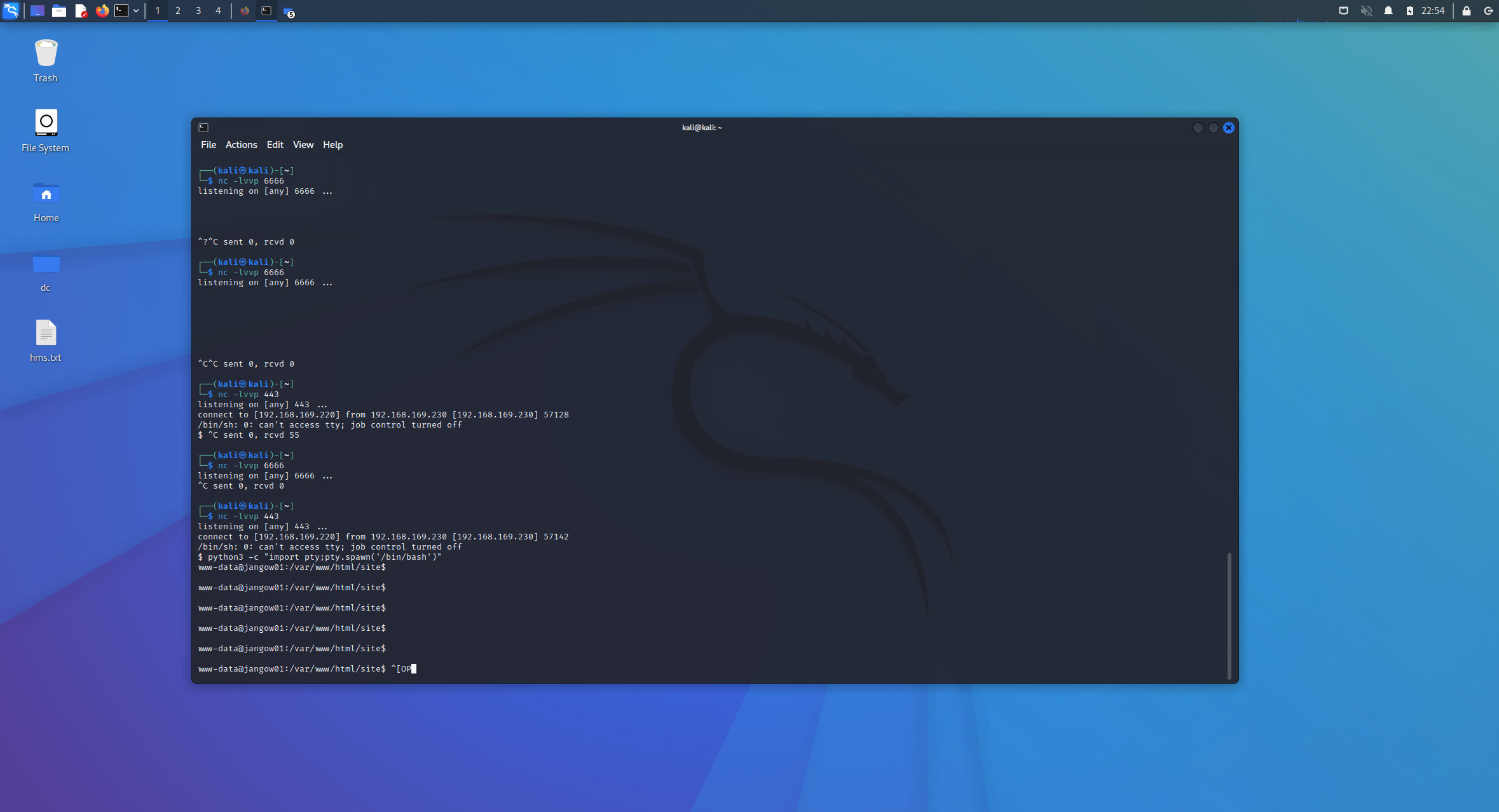Image resolution: width=1499 pixels, height=812 pixels.
Task: Click the 22:54 clock
Action: coord(1433,11)
